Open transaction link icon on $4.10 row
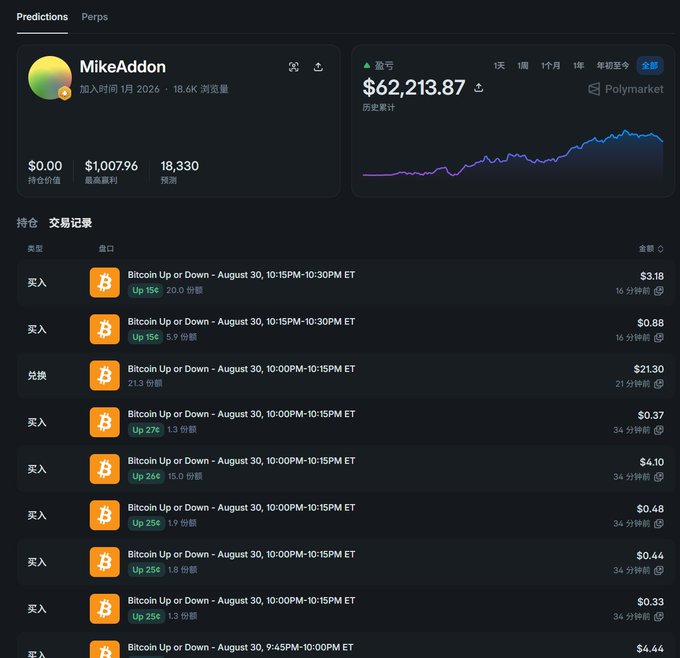680x658 pixels. (659, 477)
